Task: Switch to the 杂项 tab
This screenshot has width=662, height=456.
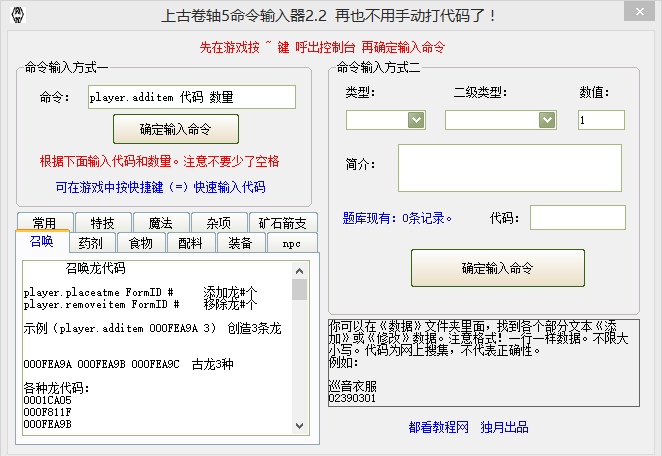Action: point(219,222)
